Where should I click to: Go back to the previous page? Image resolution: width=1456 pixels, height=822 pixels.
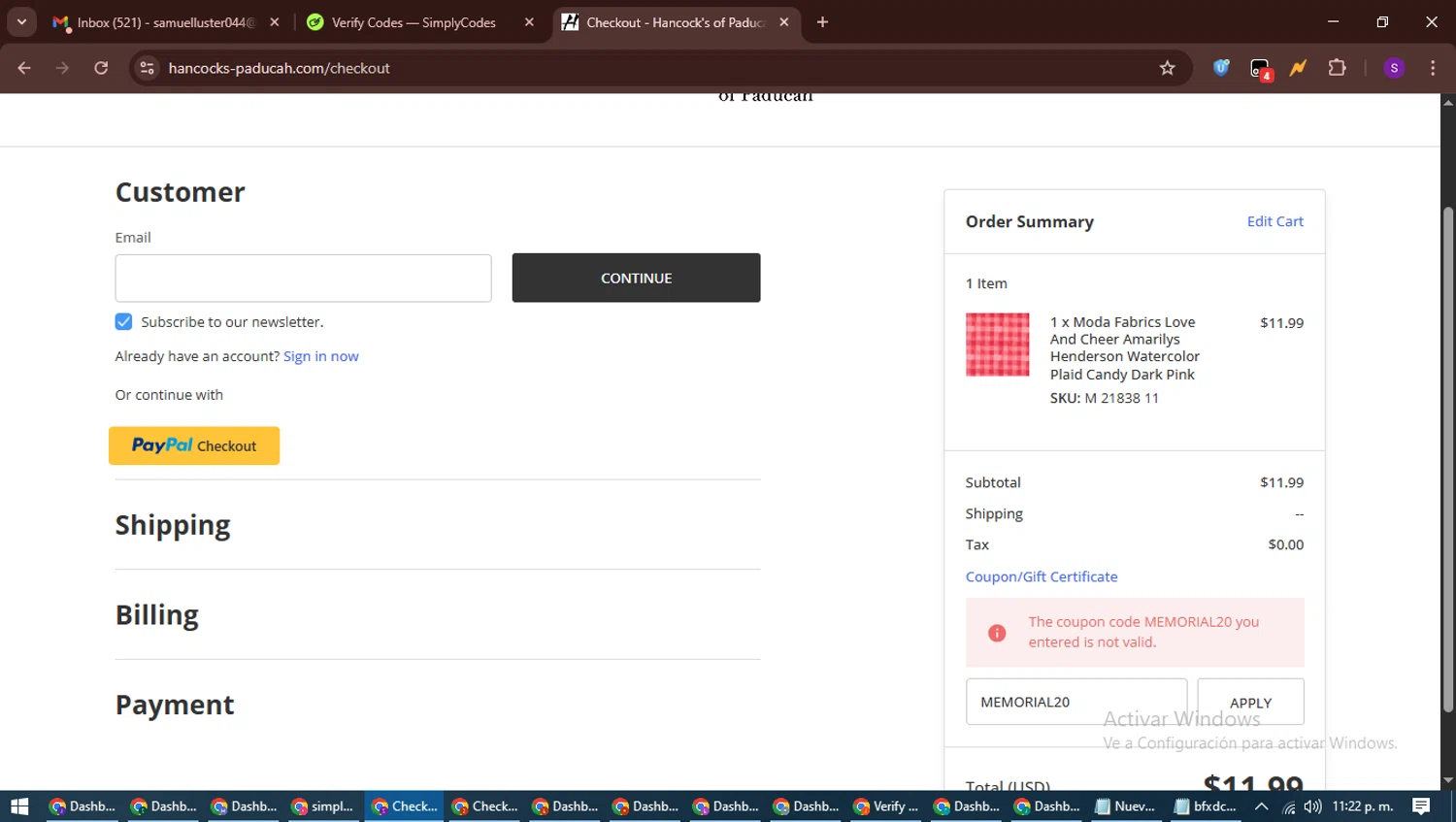pyautogui.click(x=24, y=68)
